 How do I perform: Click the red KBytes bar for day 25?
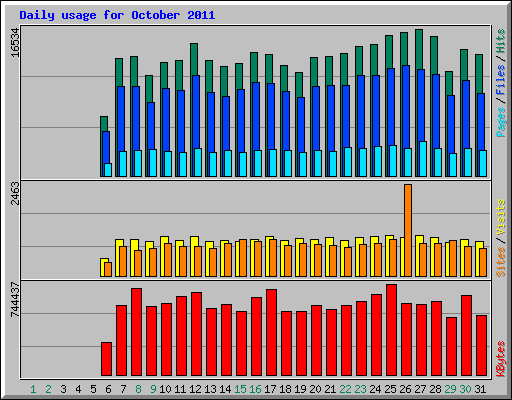coord(391,330)
